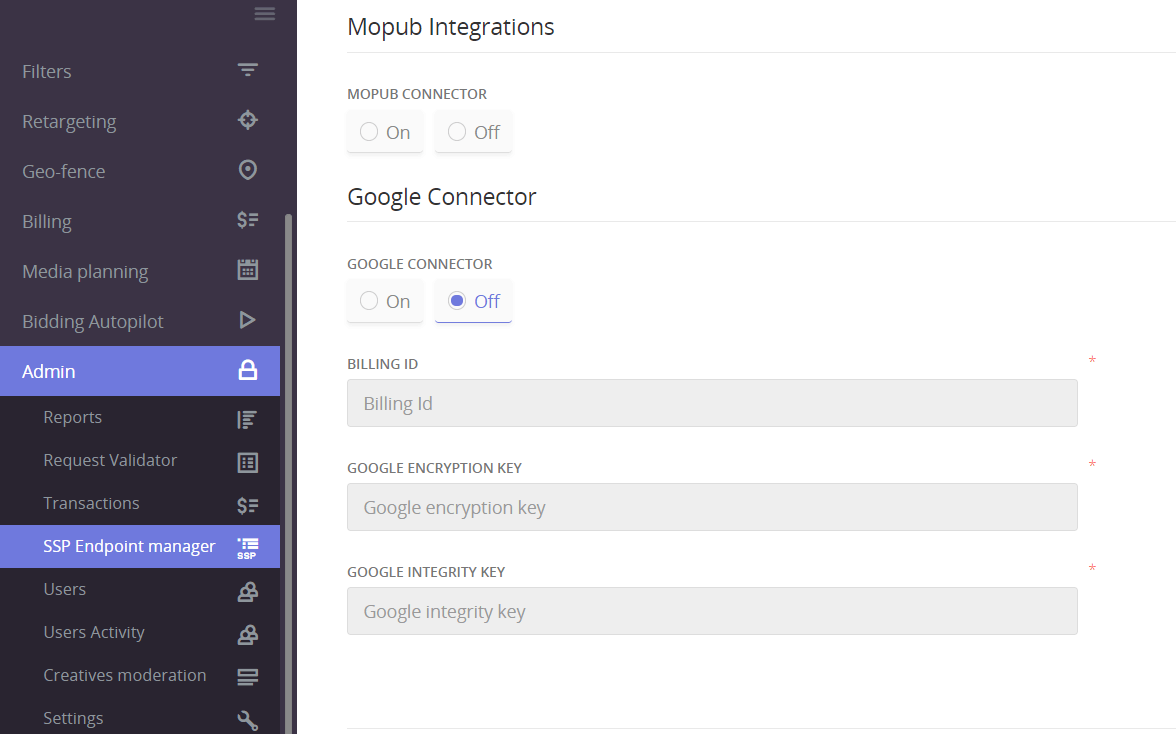Image resolution: width=1176 pixels, height=734 pixels.
Task: Click the Users Activity people icon
Action: tap(248, 635)
